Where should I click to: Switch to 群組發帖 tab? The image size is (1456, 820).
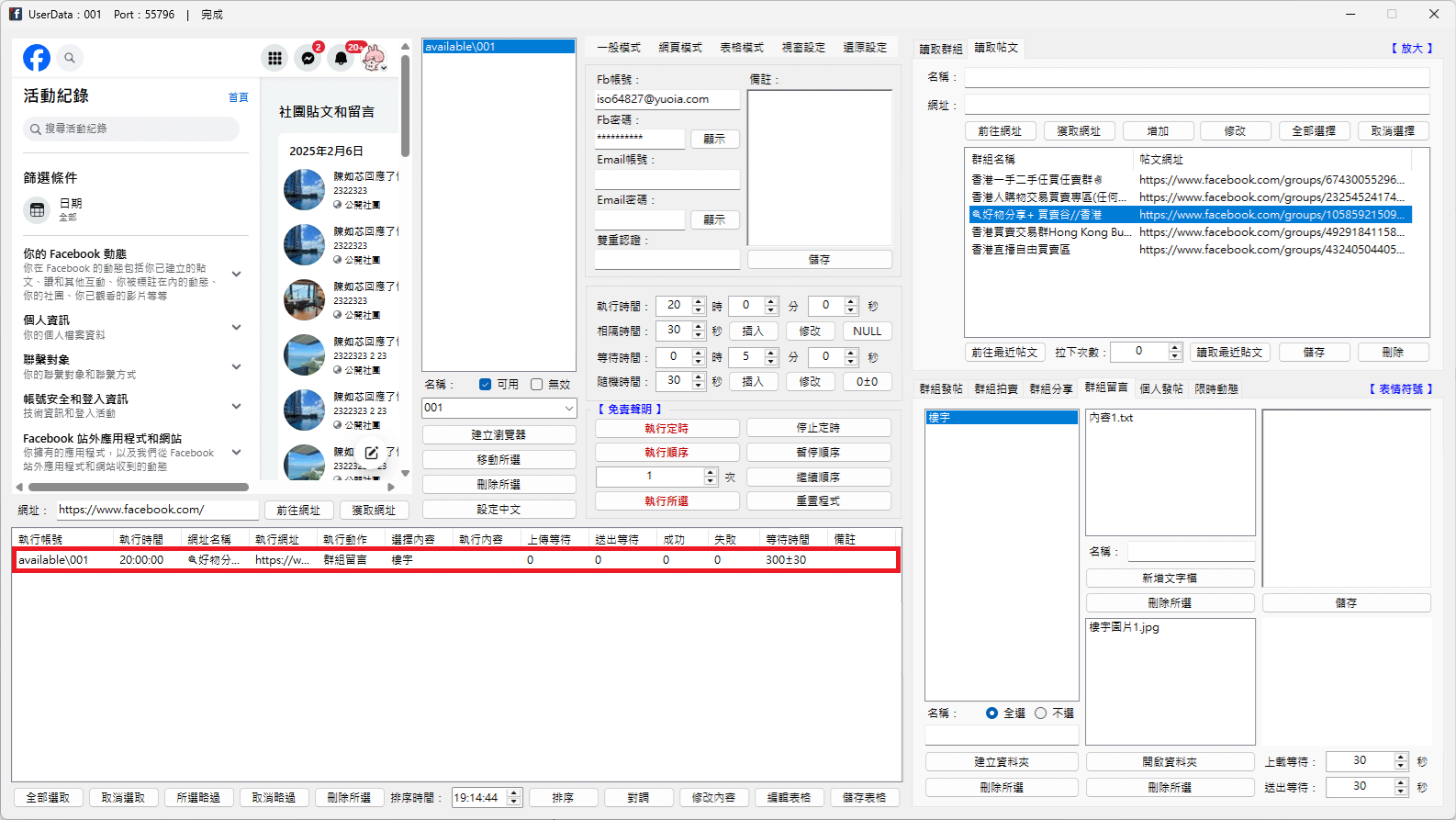point(941,389)
